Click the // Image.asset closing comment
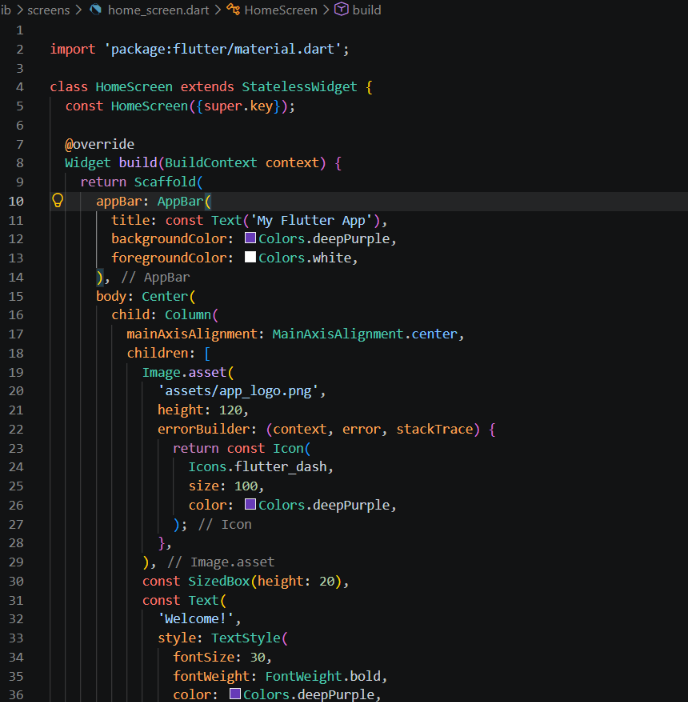 pyautogui.click(x=221, y=562)
